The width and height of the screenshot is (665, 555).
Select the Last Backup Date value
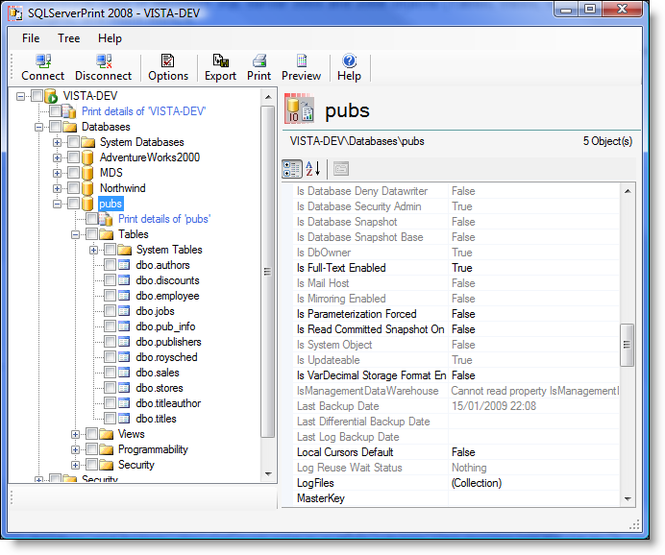coord(494,406)
